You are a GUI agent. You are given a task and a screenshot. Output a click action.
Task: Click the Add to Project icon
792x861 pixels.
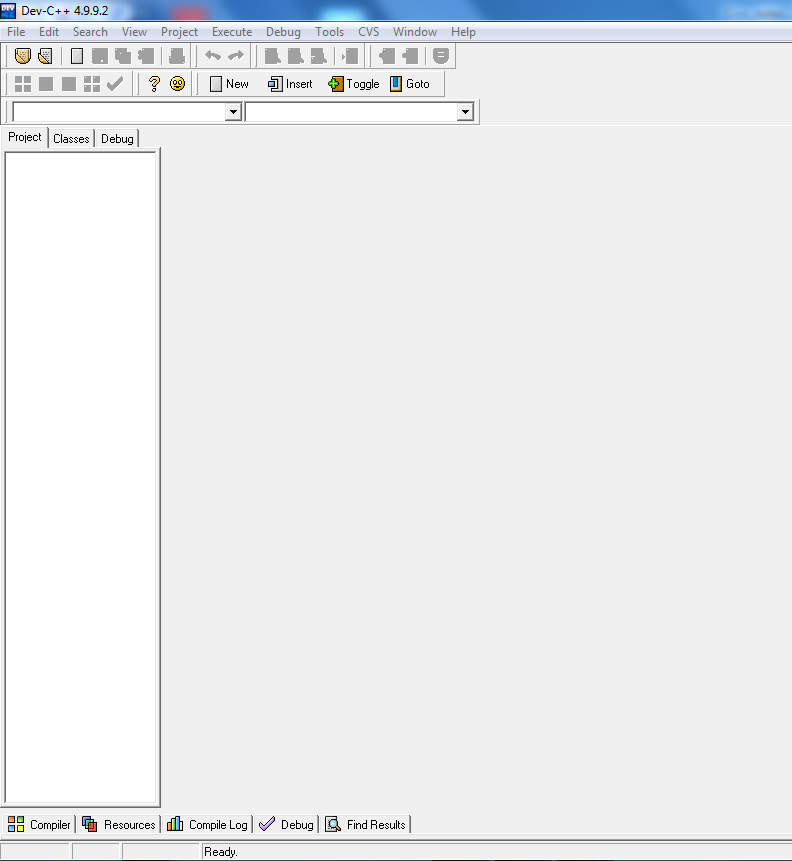[x=387, y=56]
